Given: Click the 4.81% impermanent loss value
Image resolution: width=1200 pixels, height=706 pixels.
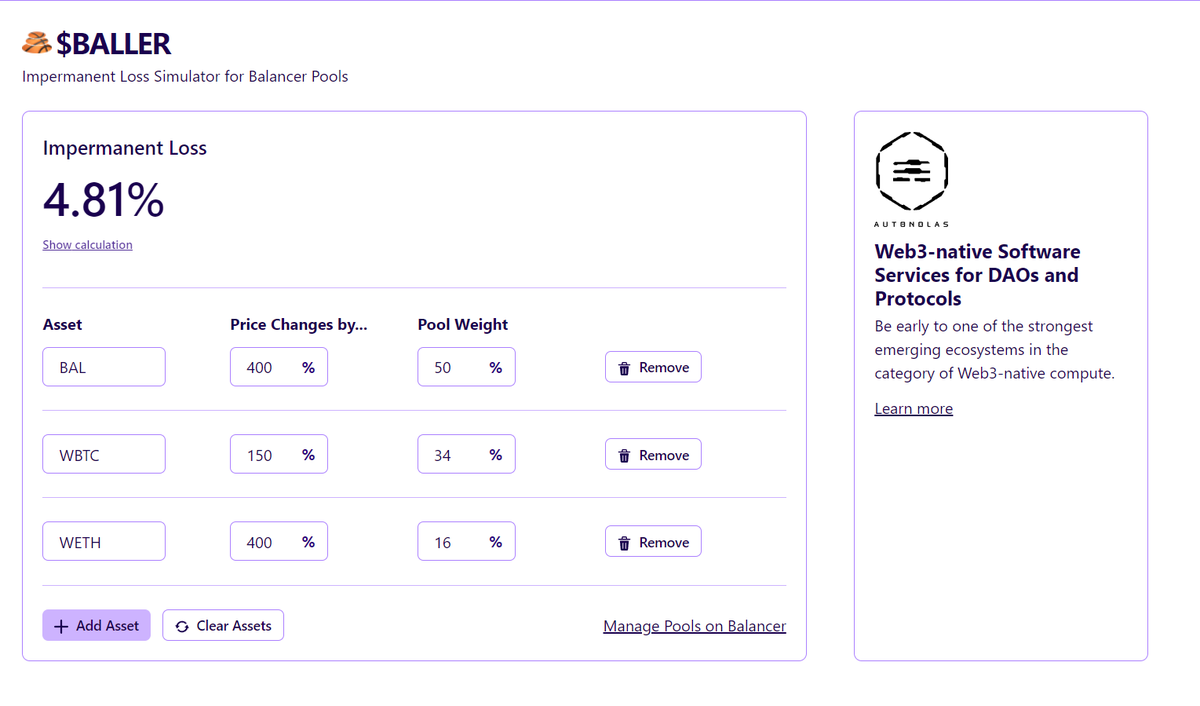Looking at the screenshot, I should coord(103,200).
